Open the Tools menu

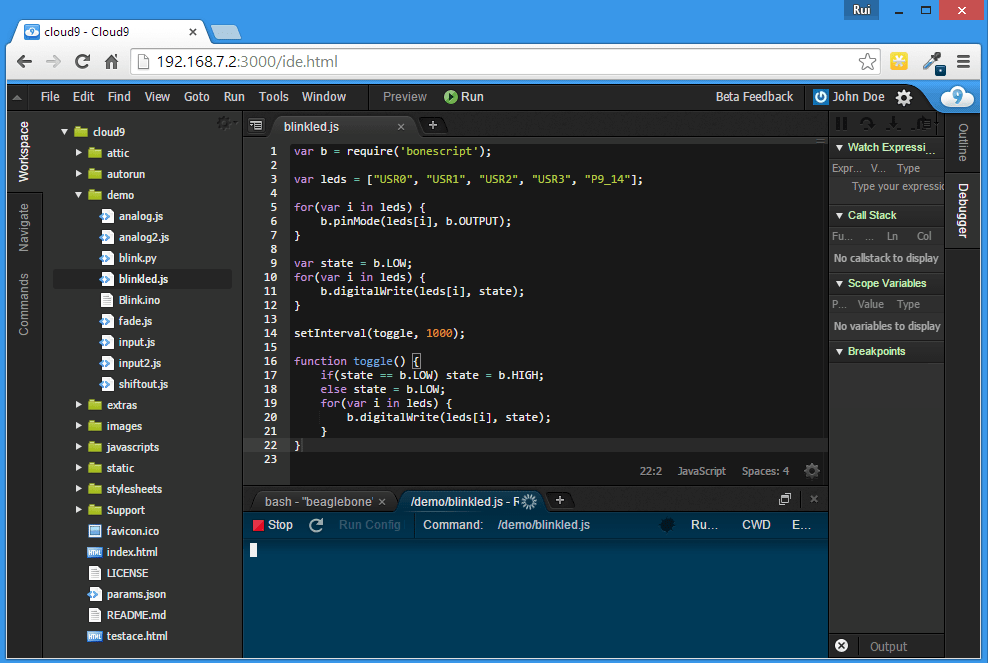(273, 97)
